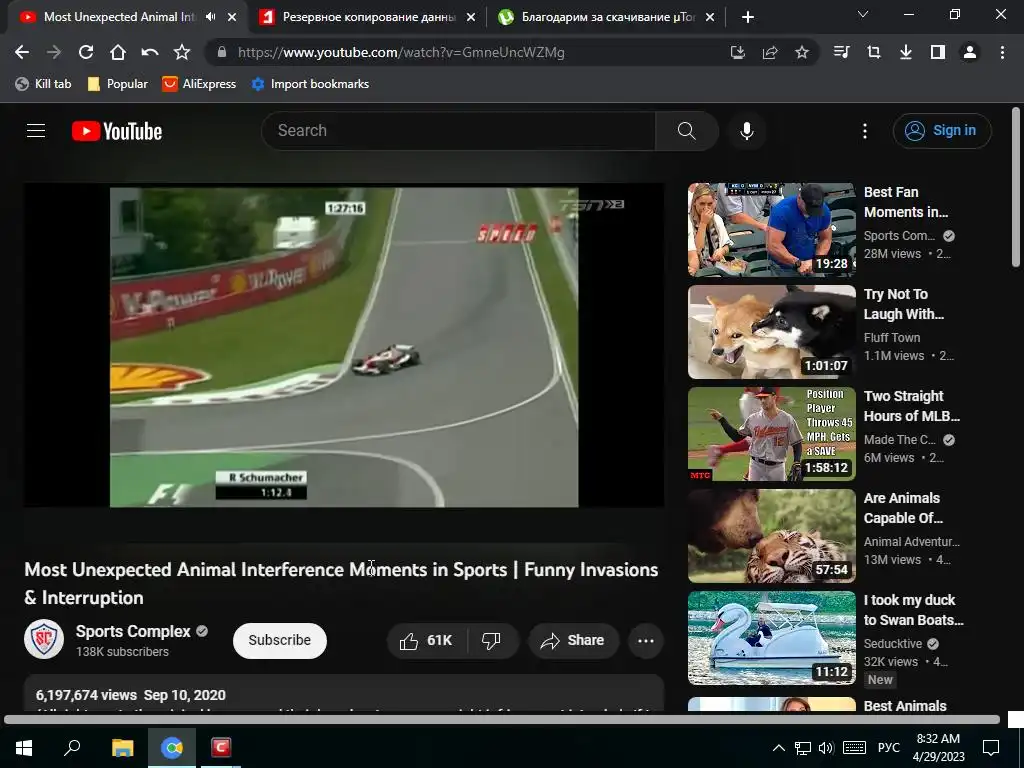1024x768 pixels.
Task: Open the Popular bookmarks folder
Action: (x=118, y=84)
